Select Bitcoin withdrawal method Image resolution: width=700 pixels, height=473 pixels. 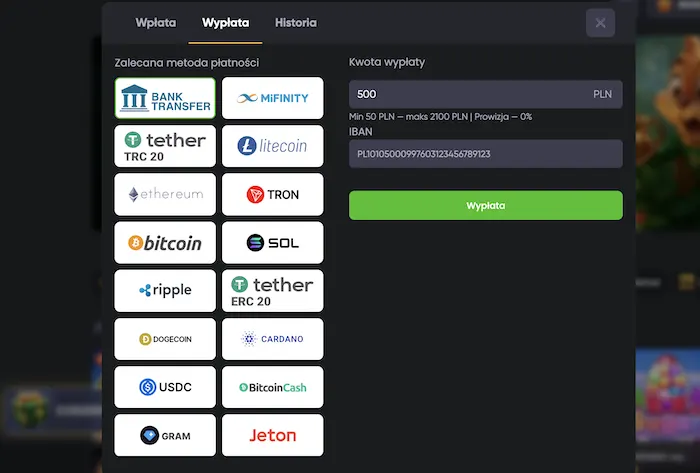[x=165, y=243]
